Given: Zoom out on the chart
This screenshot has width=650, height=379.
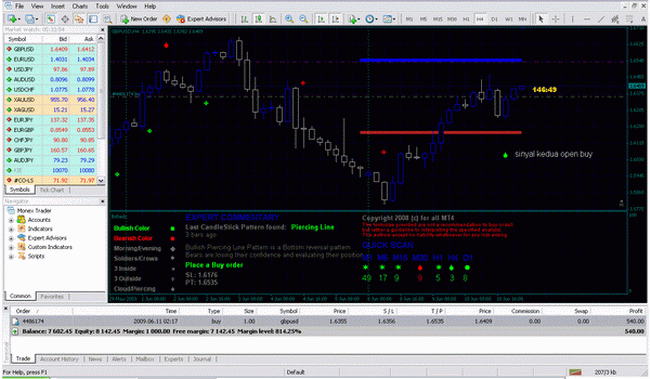Looking at the screenshot, I should click(x=303, y=19).
